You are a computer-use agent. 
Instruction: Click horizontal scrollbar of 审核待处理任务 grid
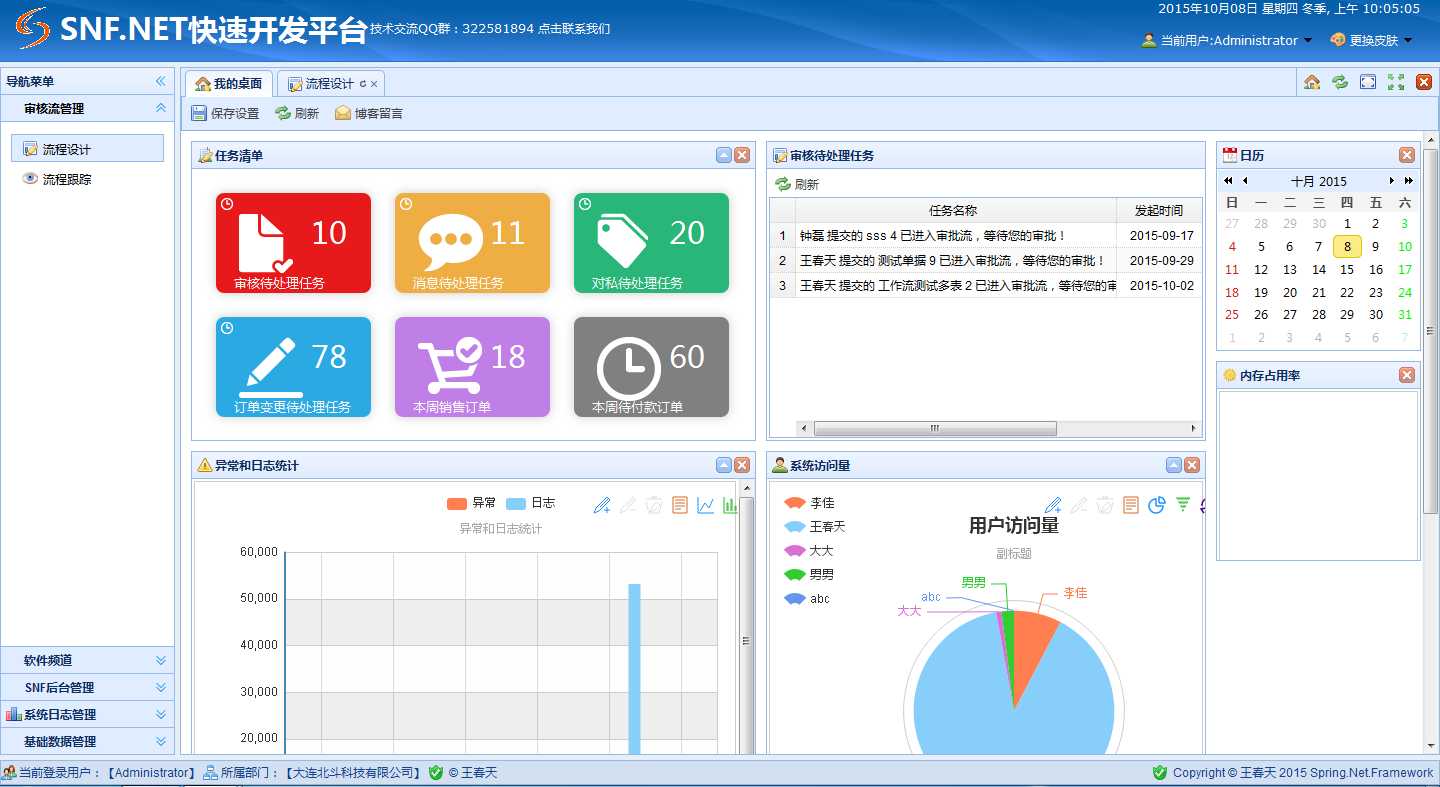point(935,428)
